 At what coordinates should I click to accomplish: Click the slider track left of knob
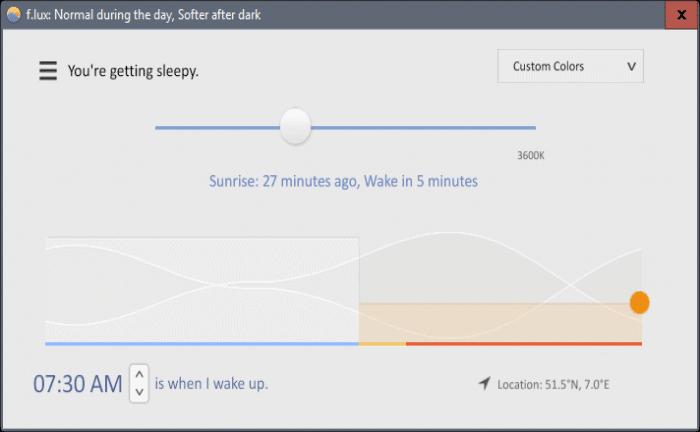217,128
